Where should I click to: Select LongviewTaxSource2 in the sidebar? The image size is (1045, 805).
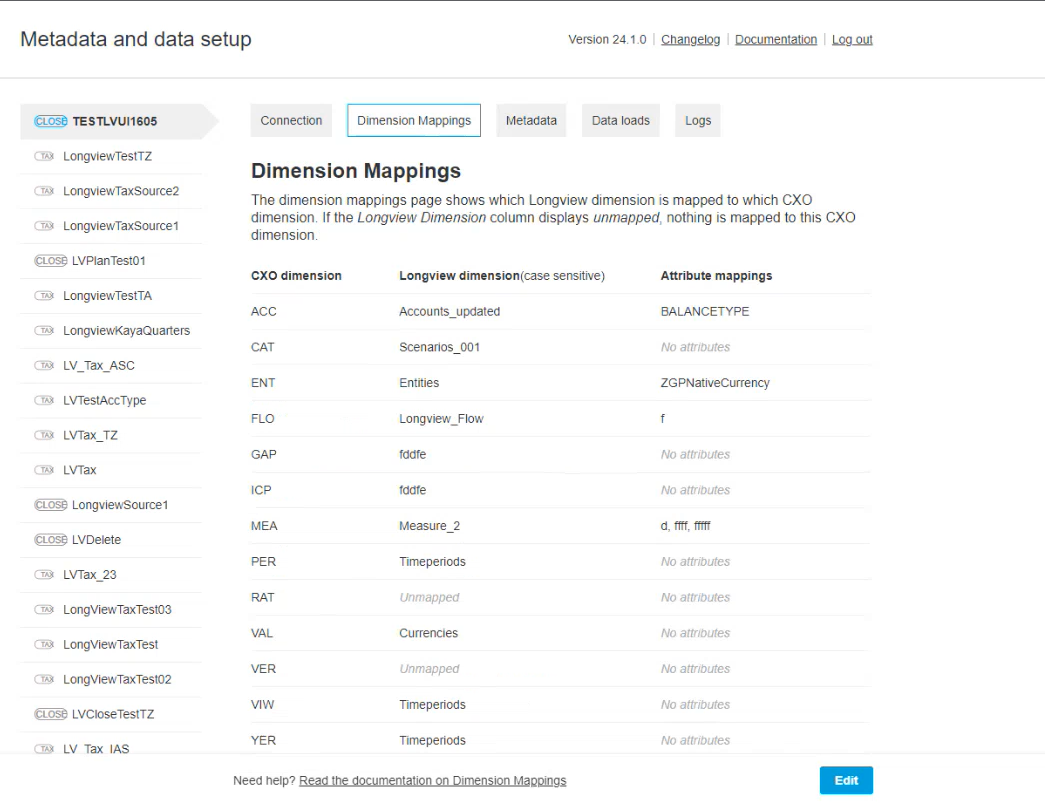point(121,191)
